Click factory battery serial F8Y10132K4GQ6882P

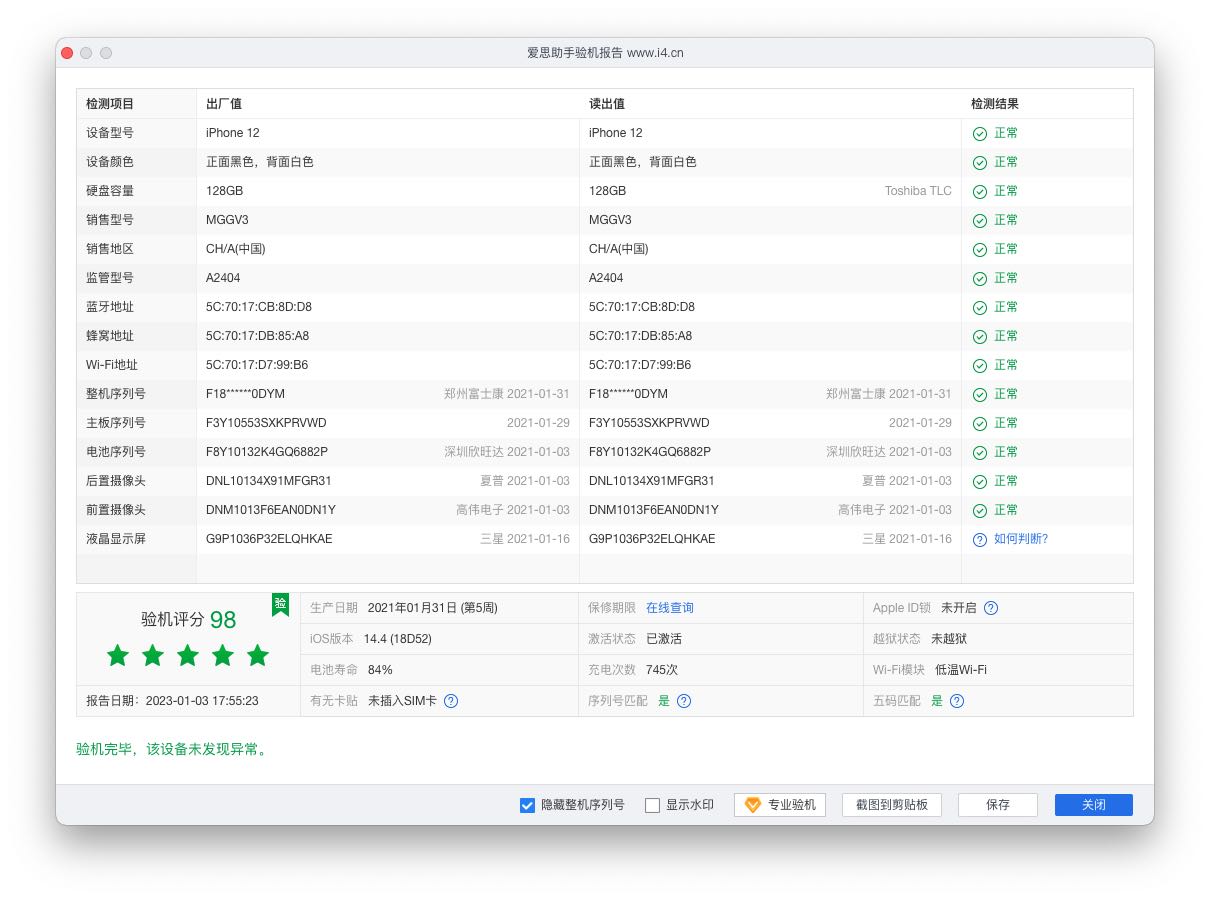click(x=267, y=452)
